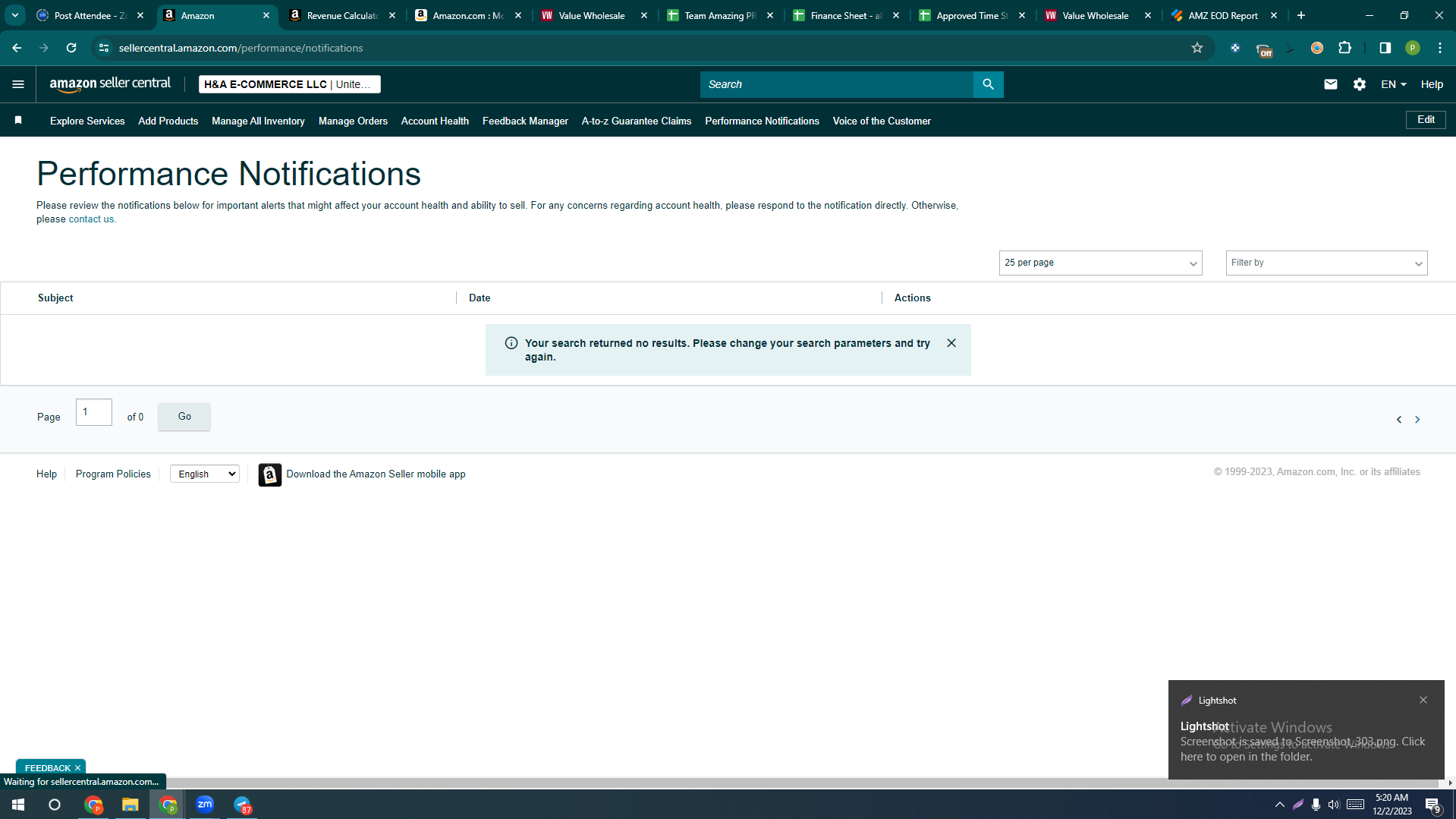This screenshot has width=1456, height=819.
Task: Switch to the Revenue Calculator tab
Action: pos(342,15)
